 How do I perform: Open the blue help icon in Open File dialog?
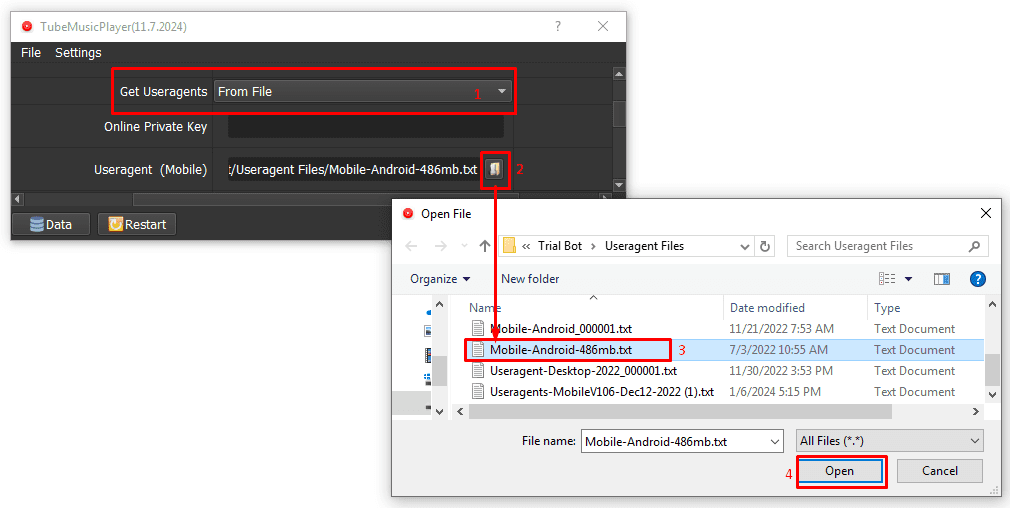click(x=977, y=279)
